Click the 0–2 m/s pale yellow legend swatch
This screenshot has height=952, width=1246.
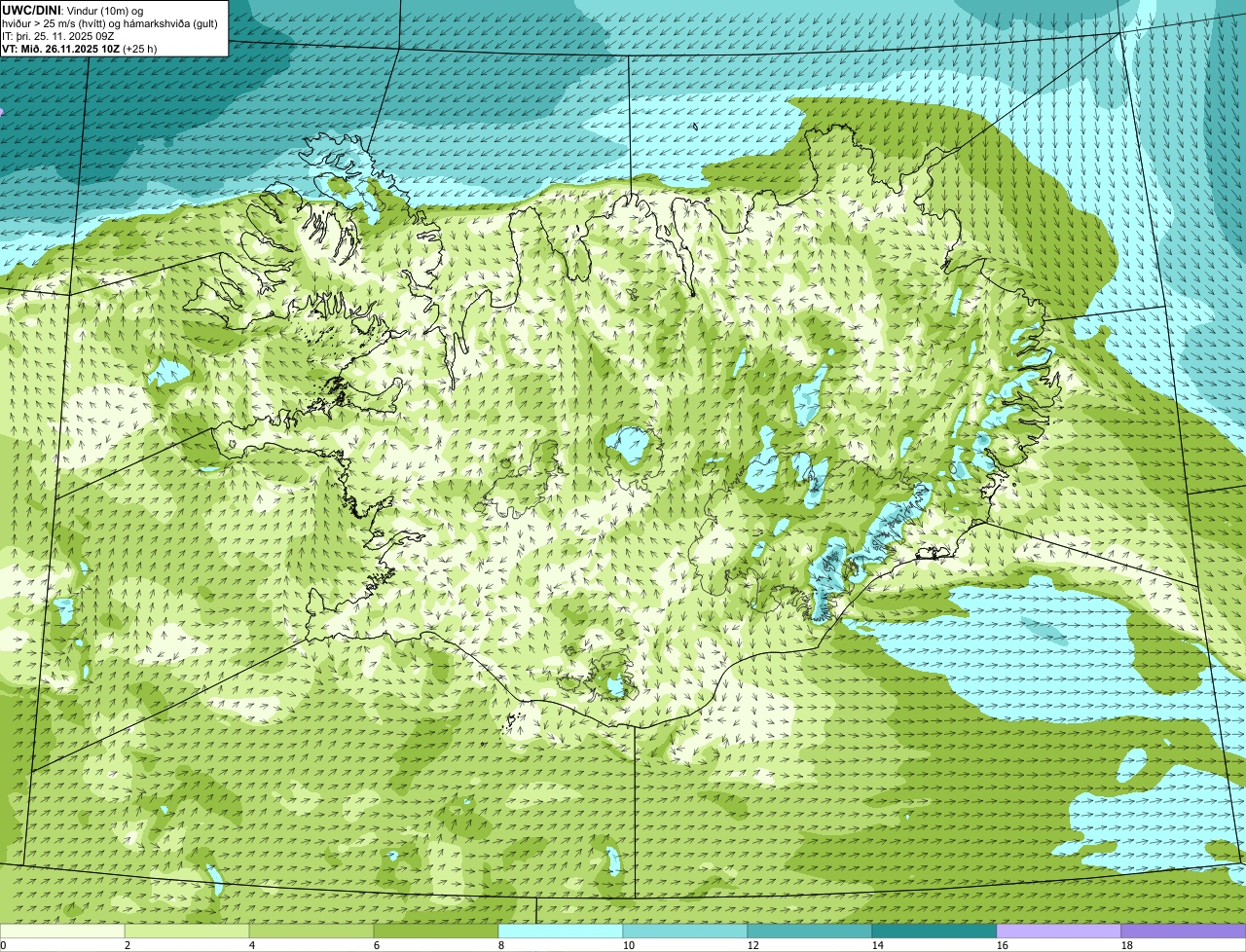click(62, 932)
